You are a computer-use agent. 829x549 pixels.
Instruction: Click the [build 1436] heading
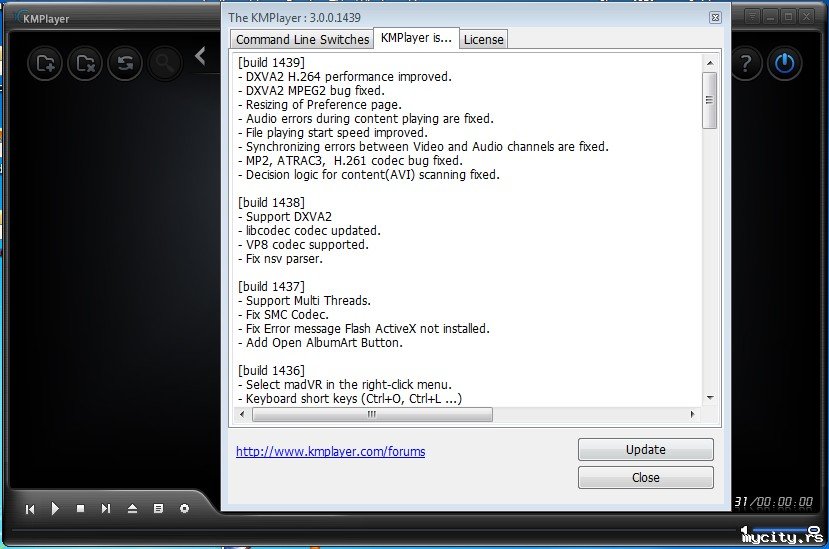point(271,371)
